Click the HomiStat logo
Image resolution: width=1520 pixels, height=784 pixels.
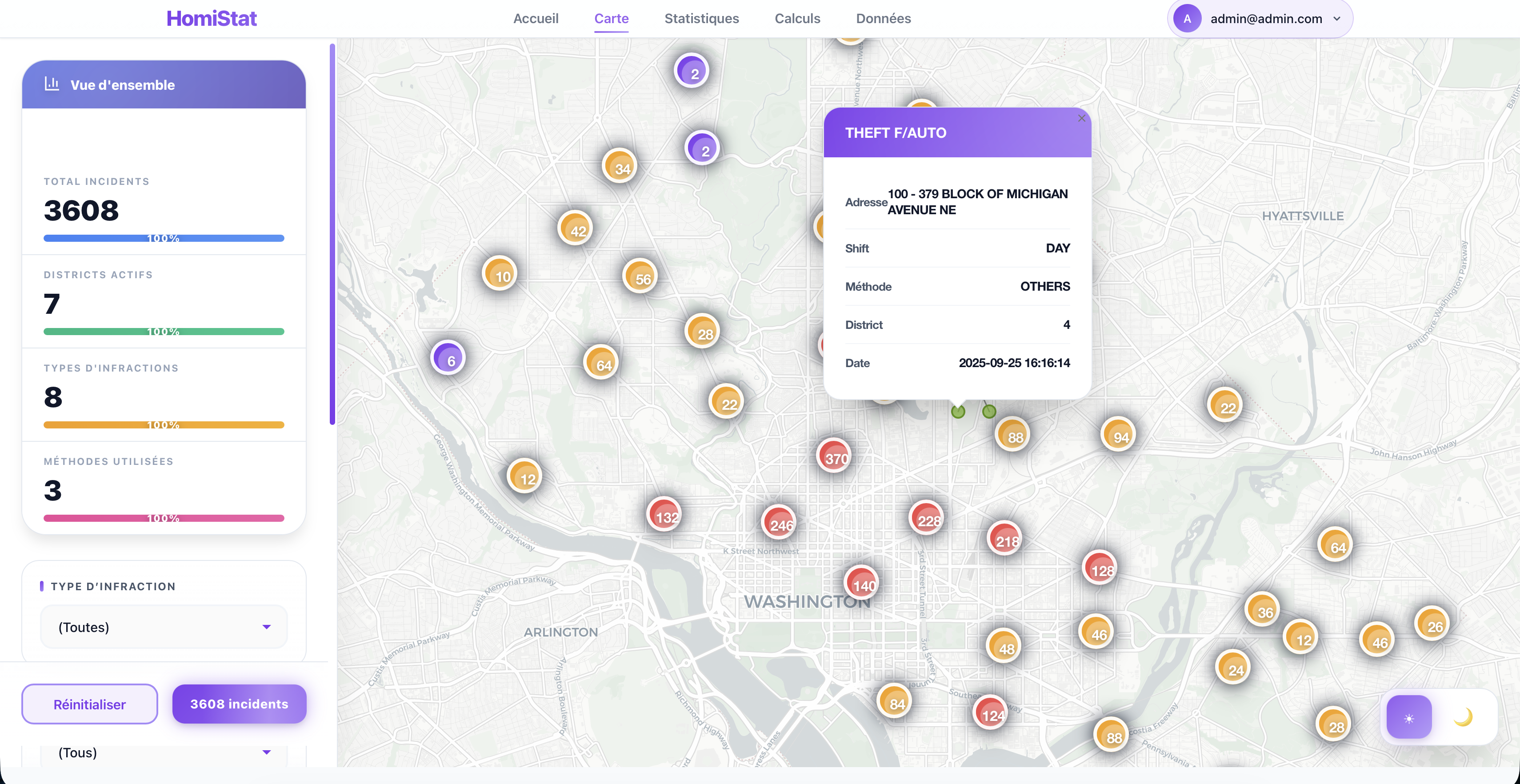[x=211, y=19]
